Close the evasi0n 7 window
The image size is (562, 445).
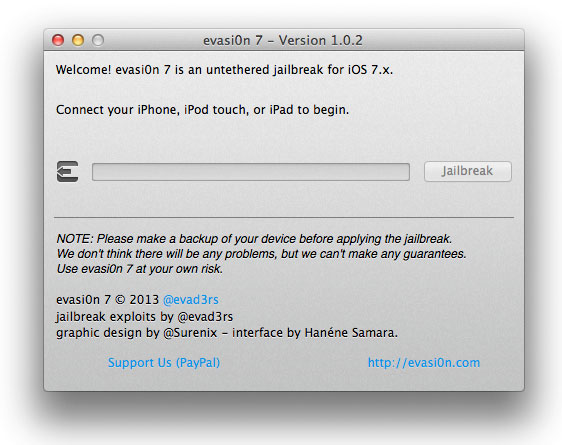(x=58, y=40)
